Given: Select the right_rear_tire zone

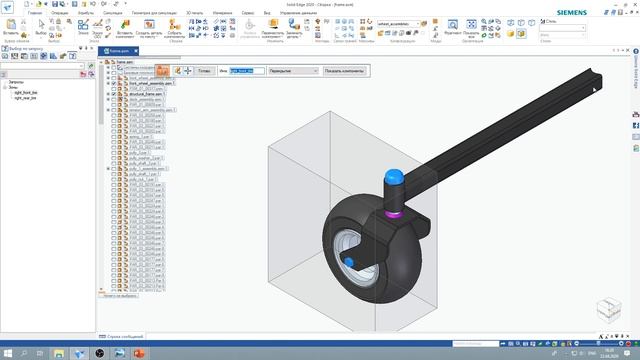Looking at the screenshot, I should pos(25,98).
